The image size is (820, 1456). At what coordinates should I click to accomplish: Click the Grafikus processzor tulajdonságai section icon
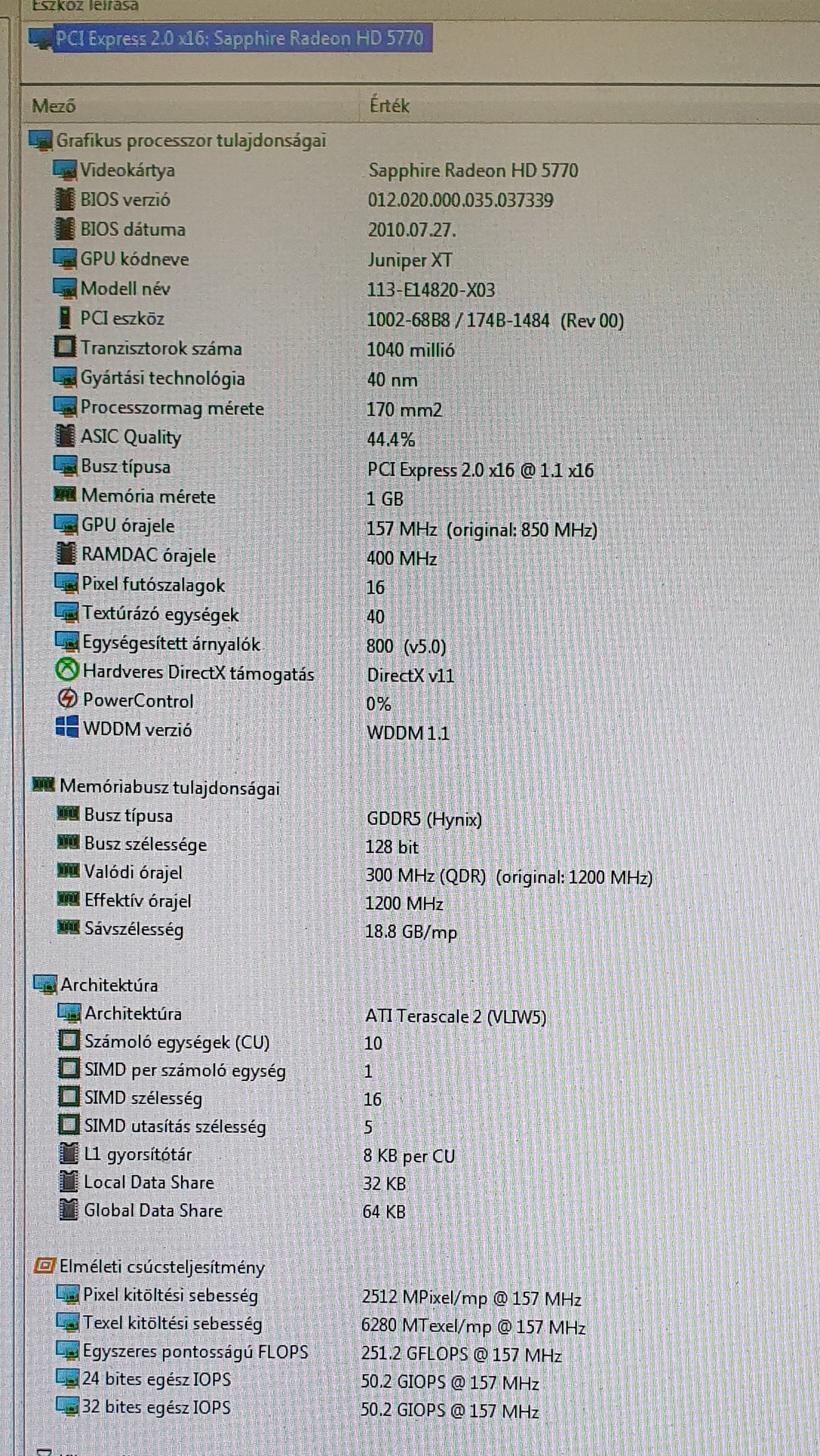pyautogui.click(x=40, y=140)
